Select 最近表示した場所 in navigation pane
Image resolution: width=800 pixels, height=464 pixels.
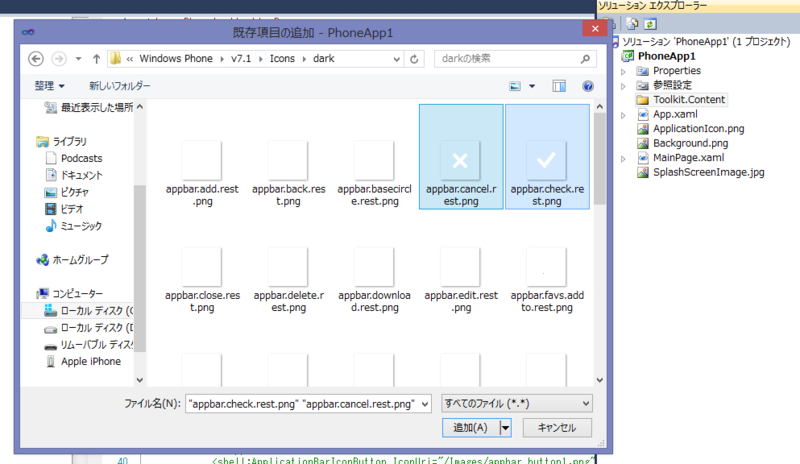click(x=88, y=107)
